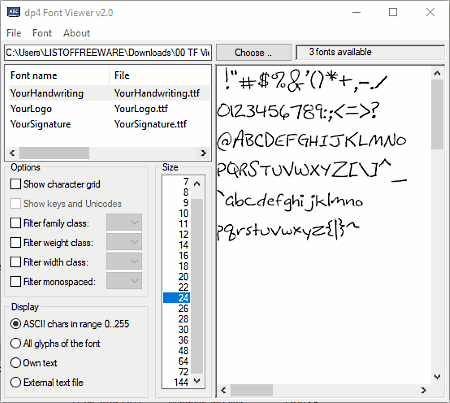Screen dimensions: 450x403
Task: Select All glyphs of the font
Action: coord(16,343)
